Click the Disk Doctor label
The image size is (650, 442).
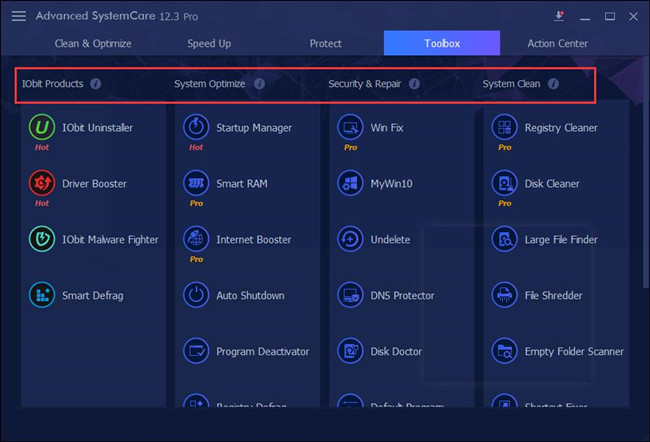(x=396, y=352)
